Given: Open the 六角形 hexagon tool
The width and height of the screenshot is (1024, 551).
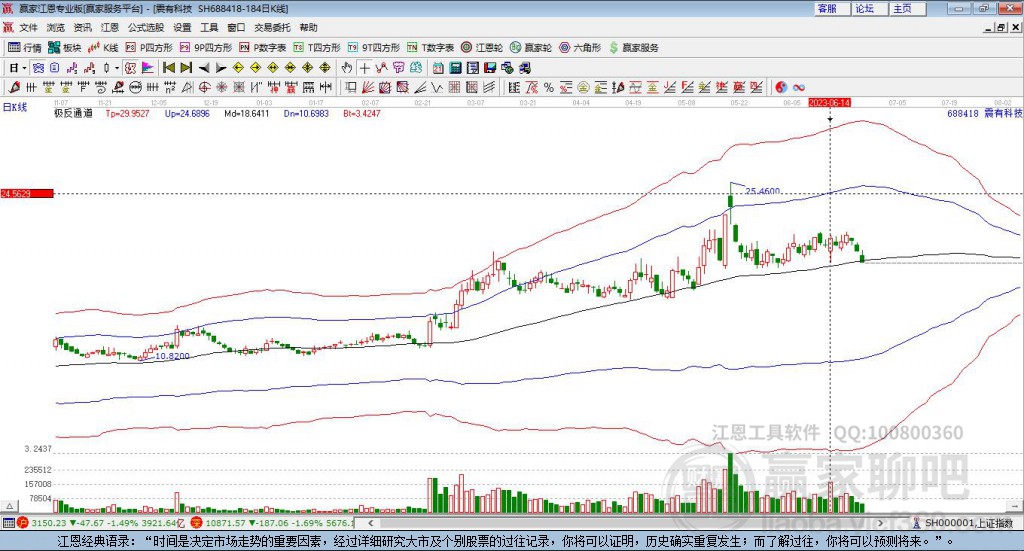Looking at the screenshot, I should coord(580,48).
